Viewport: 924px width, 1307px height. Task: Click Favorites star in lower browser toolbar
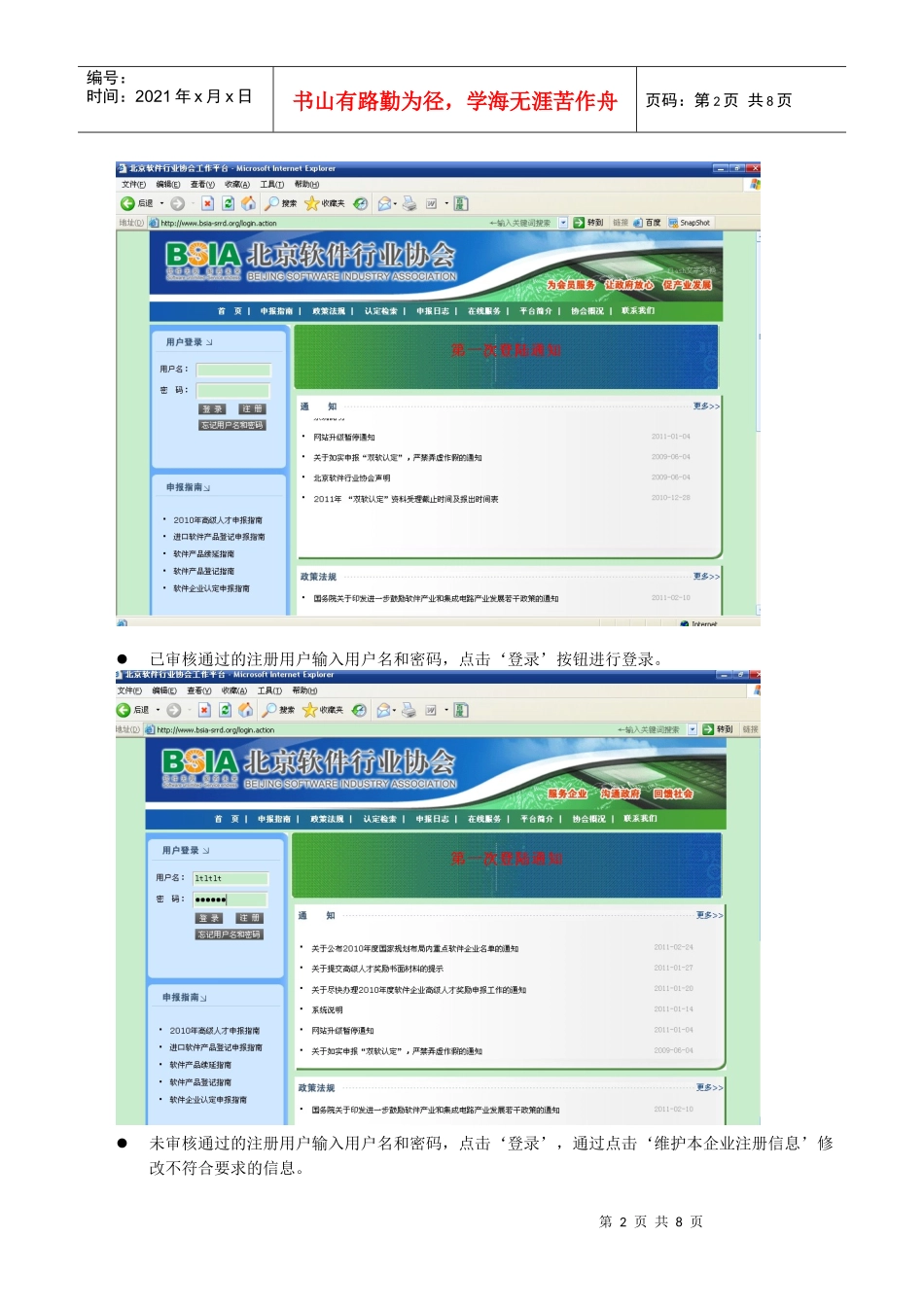(309, 710)
